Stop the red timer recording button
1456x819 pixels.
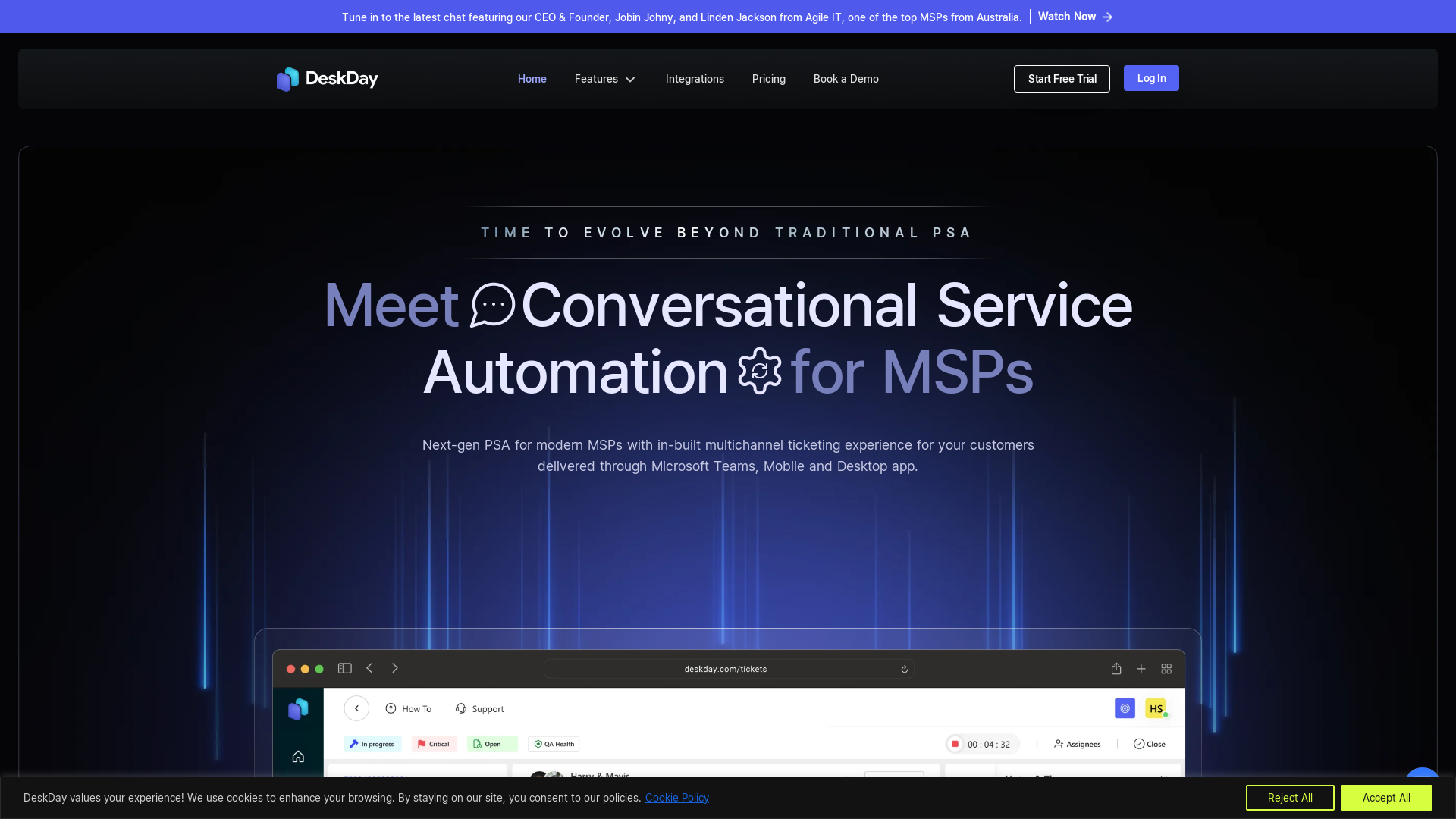pyautogui.click(x=955, y=744)
